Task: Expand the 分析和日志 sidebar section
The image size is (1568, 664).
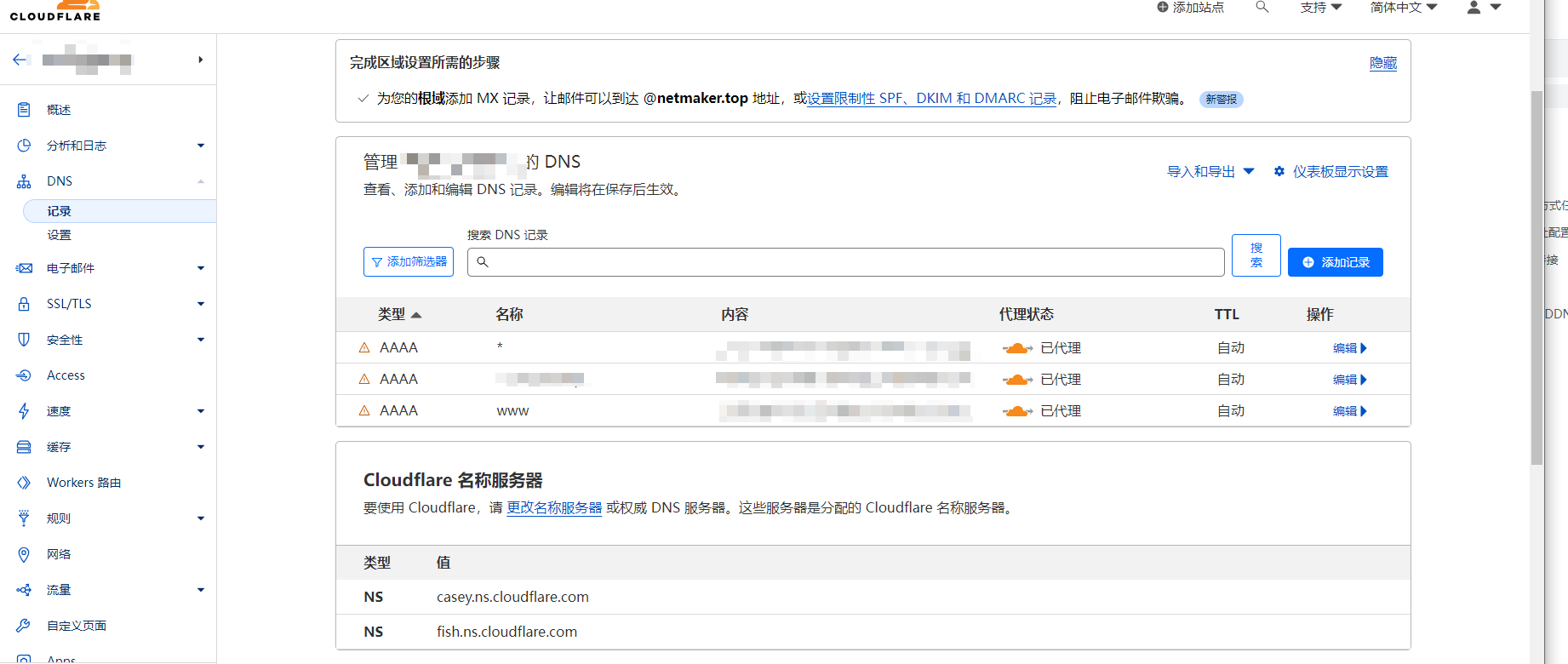Action: tap(201, 146)
